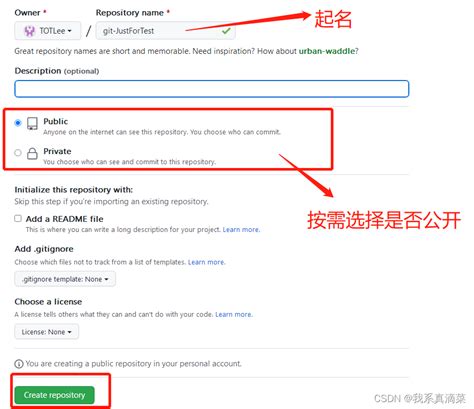Click the green checkmark in repository name field
This screenshot has width=474, height=409.
click(226, 31)
